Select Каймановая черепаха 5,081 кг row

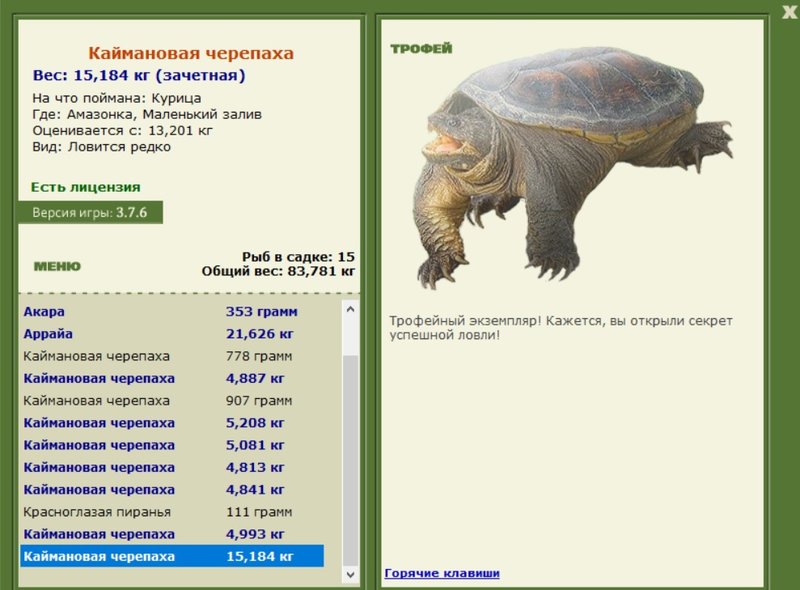[x=172, y=445]
